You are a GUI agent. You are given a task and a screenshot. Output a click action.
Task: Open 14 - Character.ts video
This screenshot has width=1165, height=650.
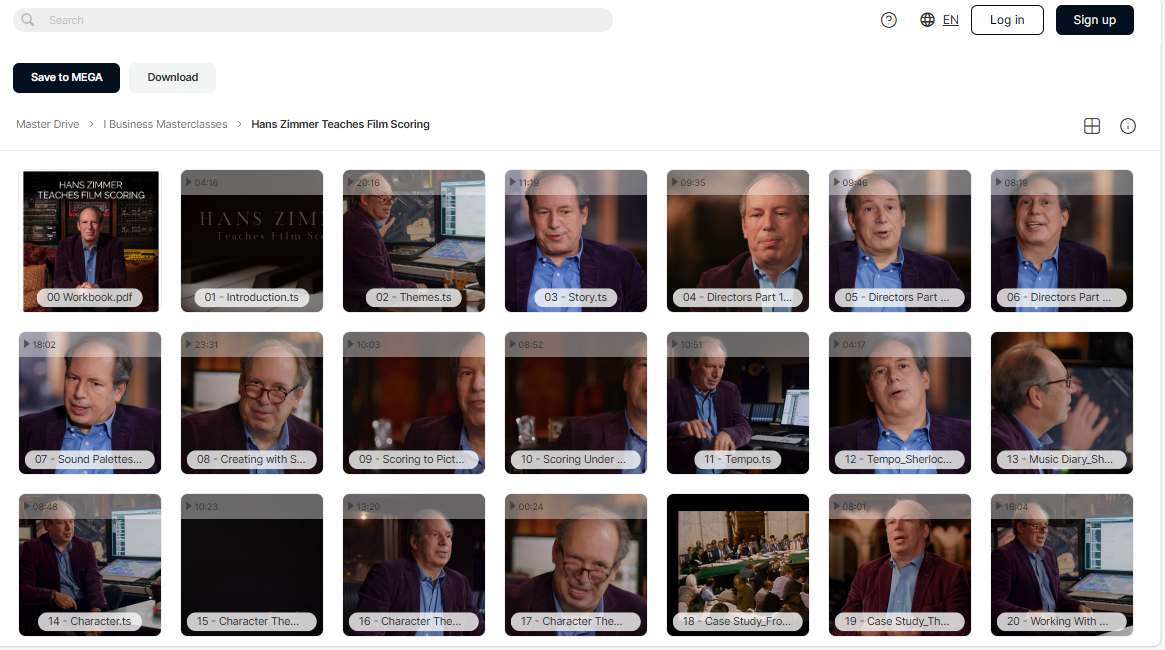[x=90, y=565]
